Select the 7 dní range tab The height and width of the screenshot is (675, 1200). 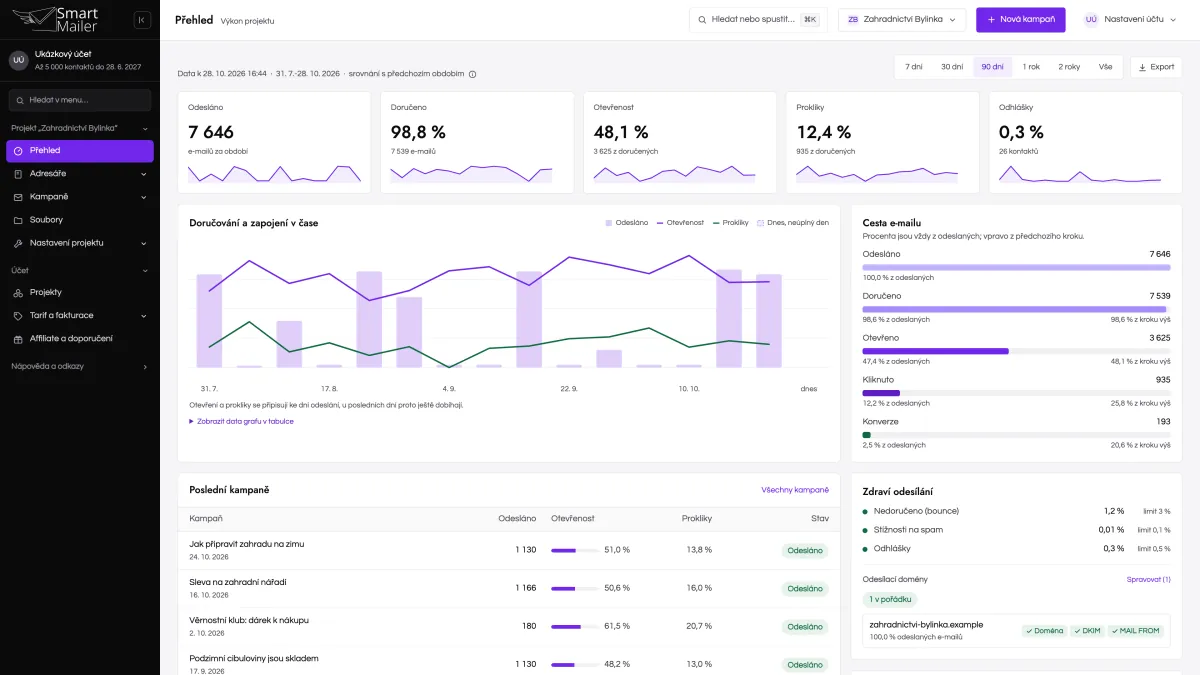[914, 67]
